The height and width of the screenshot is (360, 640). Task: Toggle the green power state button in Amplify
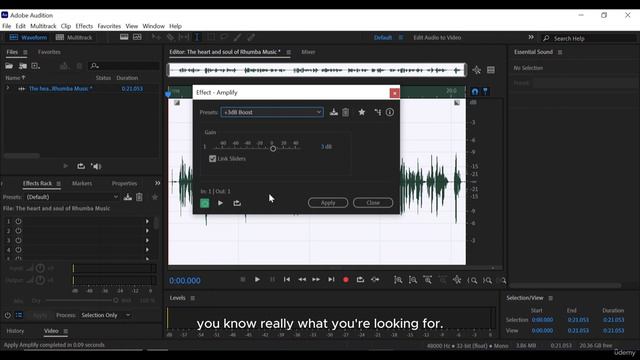pos(205,203)
